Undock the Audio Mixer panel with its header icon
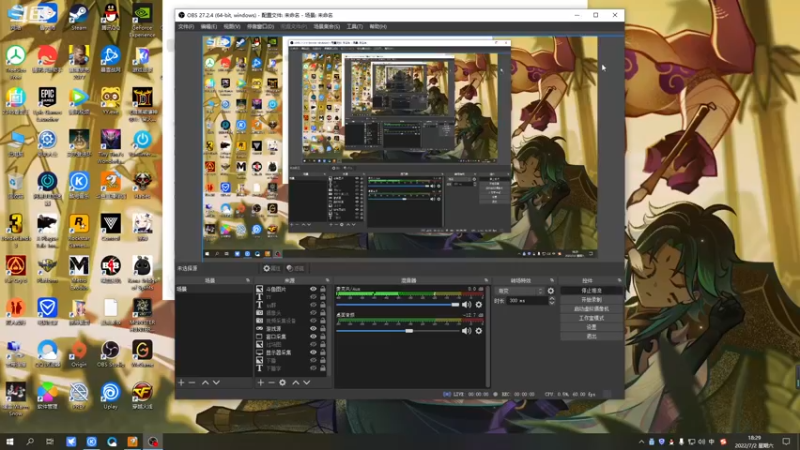The height and width of the screenshot is (450, 800). pyautogui.click(x=486, y=280)
